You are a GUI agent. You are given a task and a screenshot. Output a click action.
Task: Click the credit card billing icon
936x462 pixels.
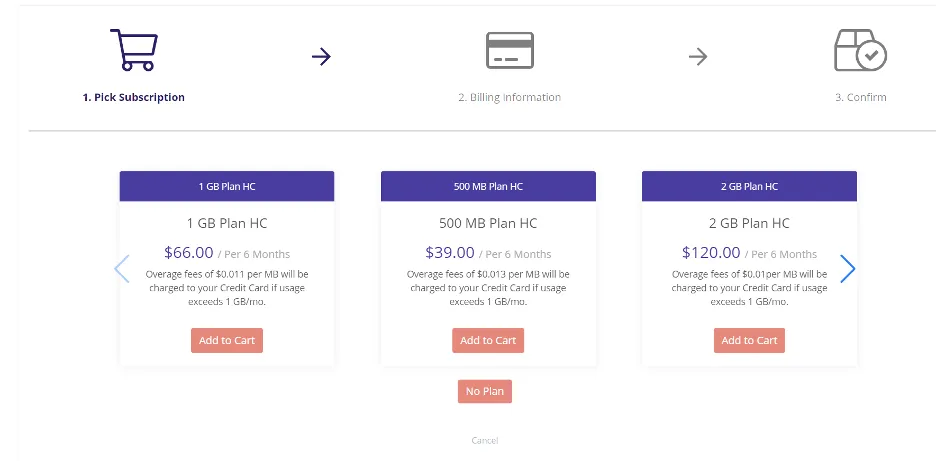[x=510, y=51]
